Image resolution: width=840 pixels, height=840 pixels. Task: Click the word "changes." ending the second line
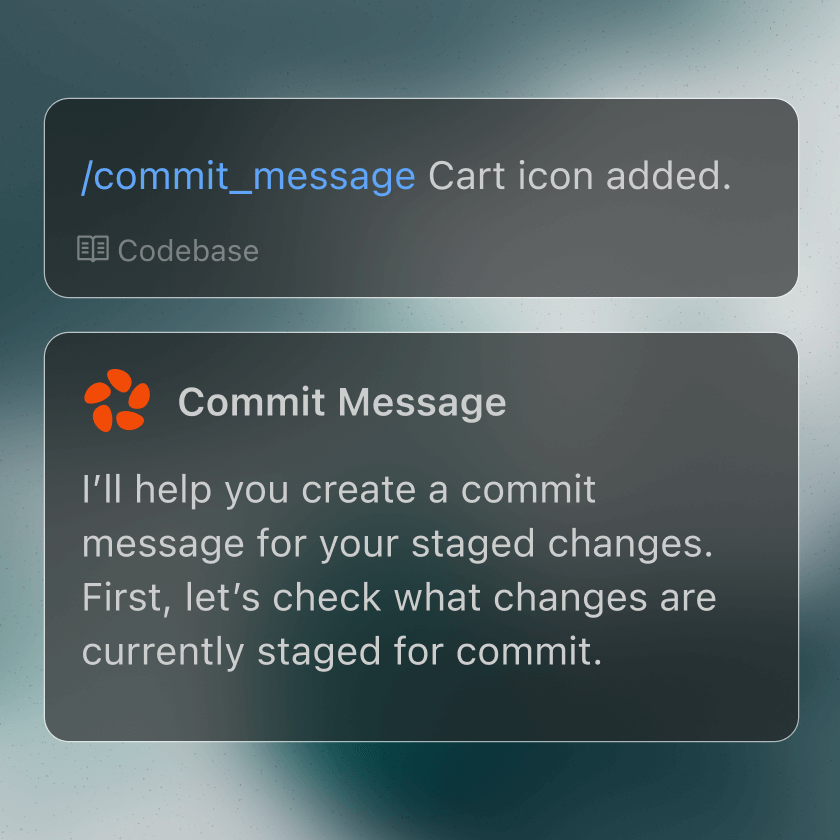630,545
